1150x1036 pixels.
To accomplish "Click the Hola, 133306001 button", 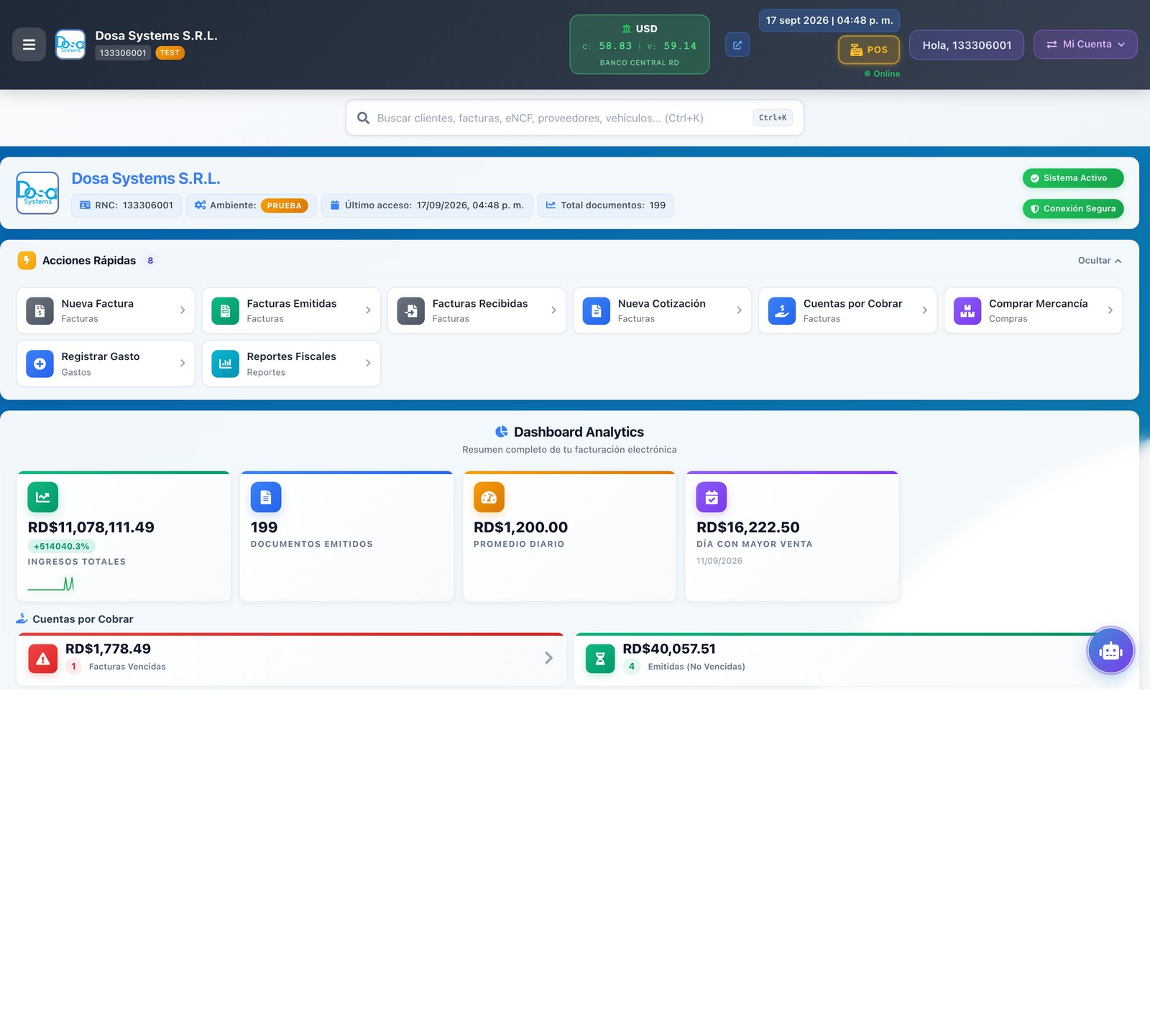I will tap(967, 45).
